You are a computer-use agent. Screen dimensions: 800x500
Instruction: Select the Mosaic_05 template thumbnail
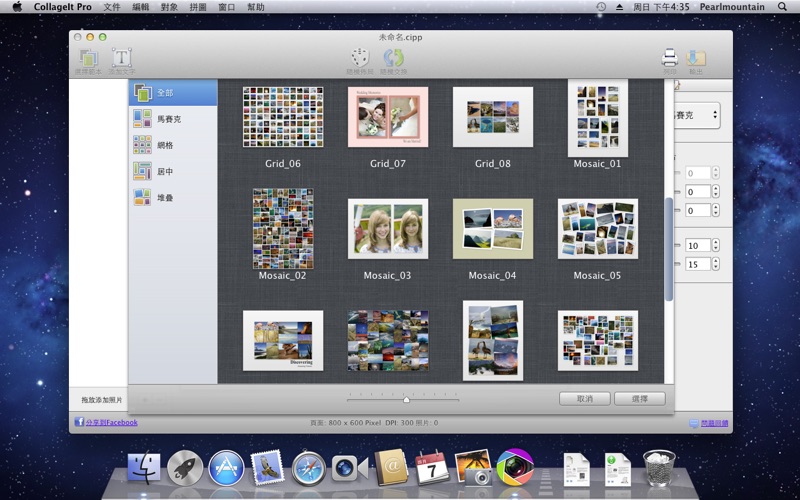point(597,229)
